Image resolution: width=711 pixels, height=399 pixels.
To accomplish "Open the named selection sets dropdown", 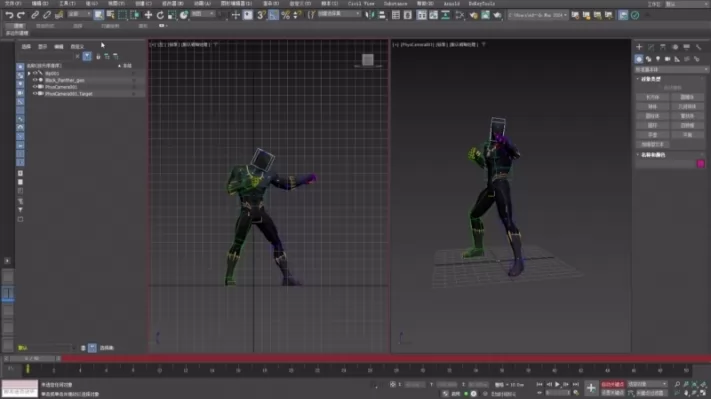I will (x=339, y=15).
